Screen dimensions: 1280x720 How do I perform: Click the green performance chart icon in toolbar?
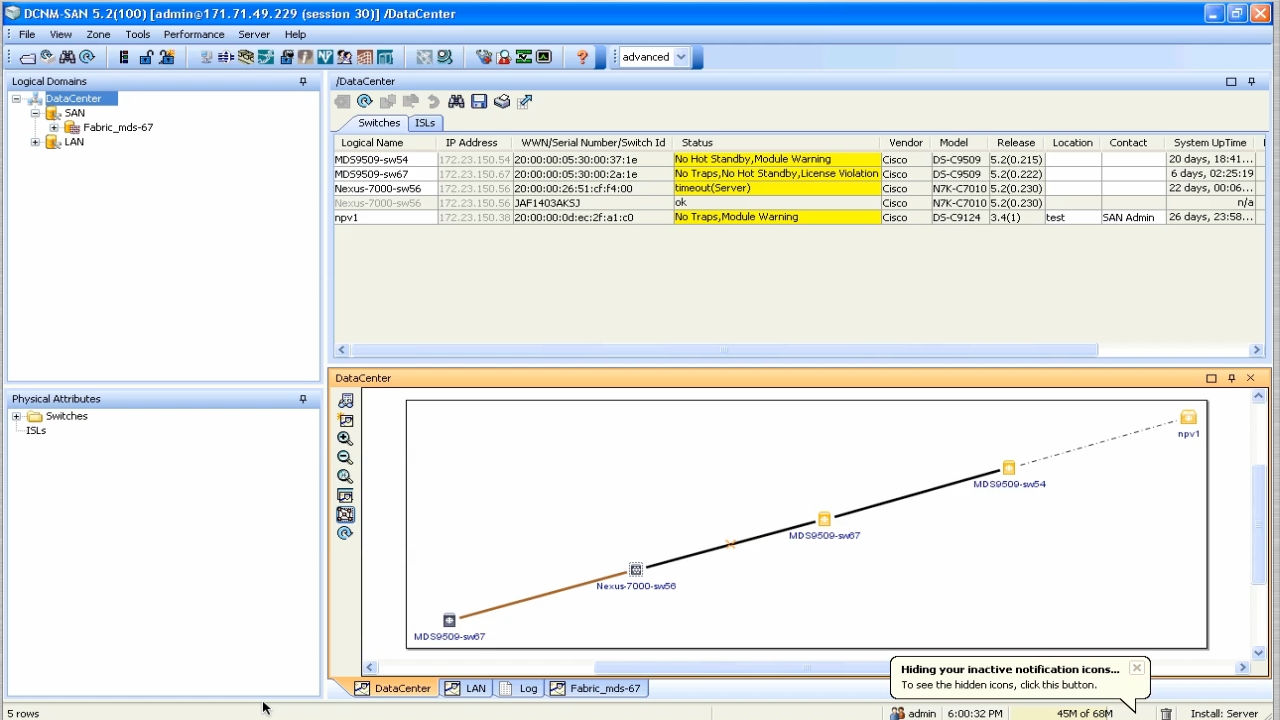pos(524,57)
